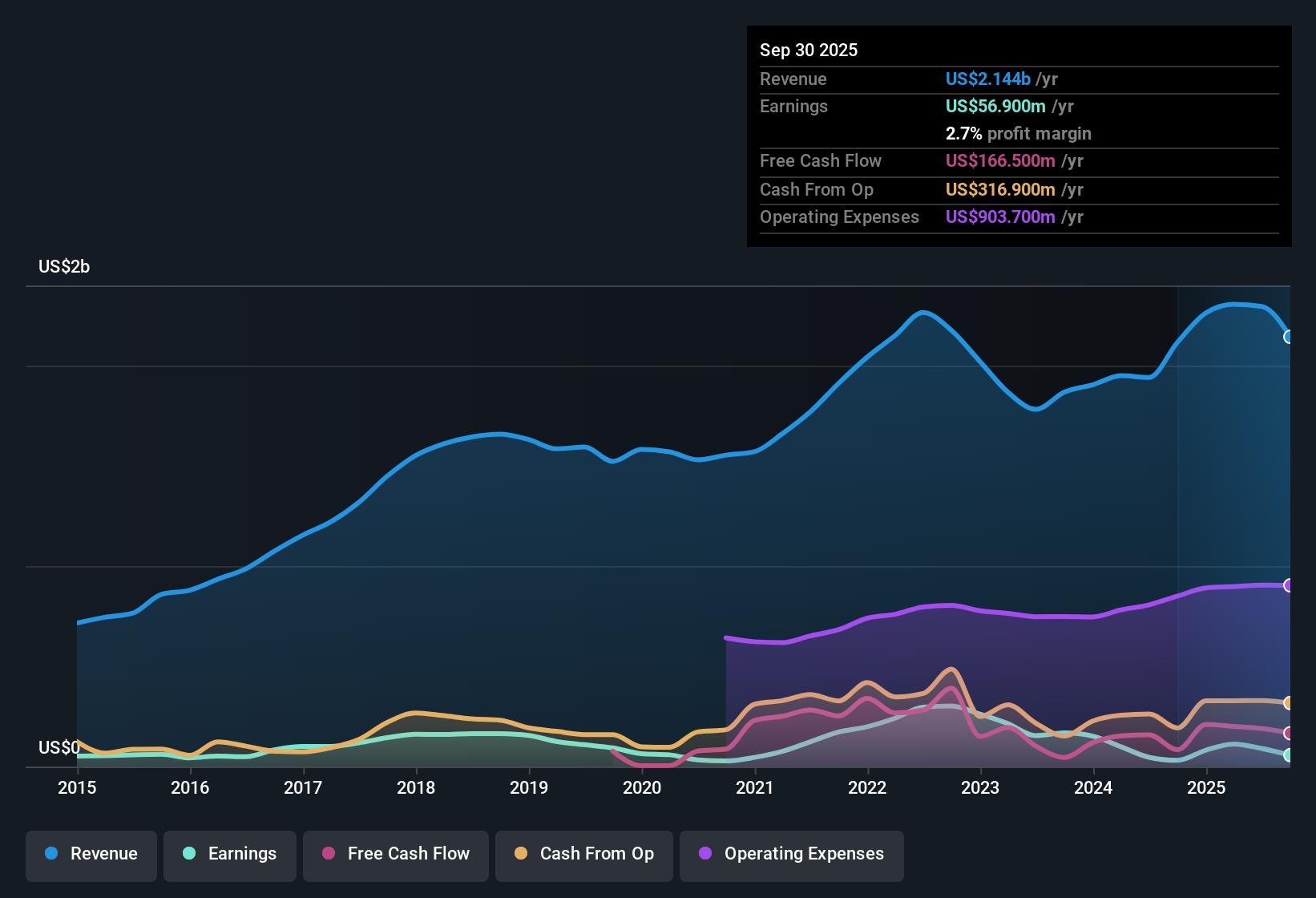This screenshot has width=1316, height=898.
Task: Select the Revenue endpoint marker on the chart
Action: pos(1289,337)
